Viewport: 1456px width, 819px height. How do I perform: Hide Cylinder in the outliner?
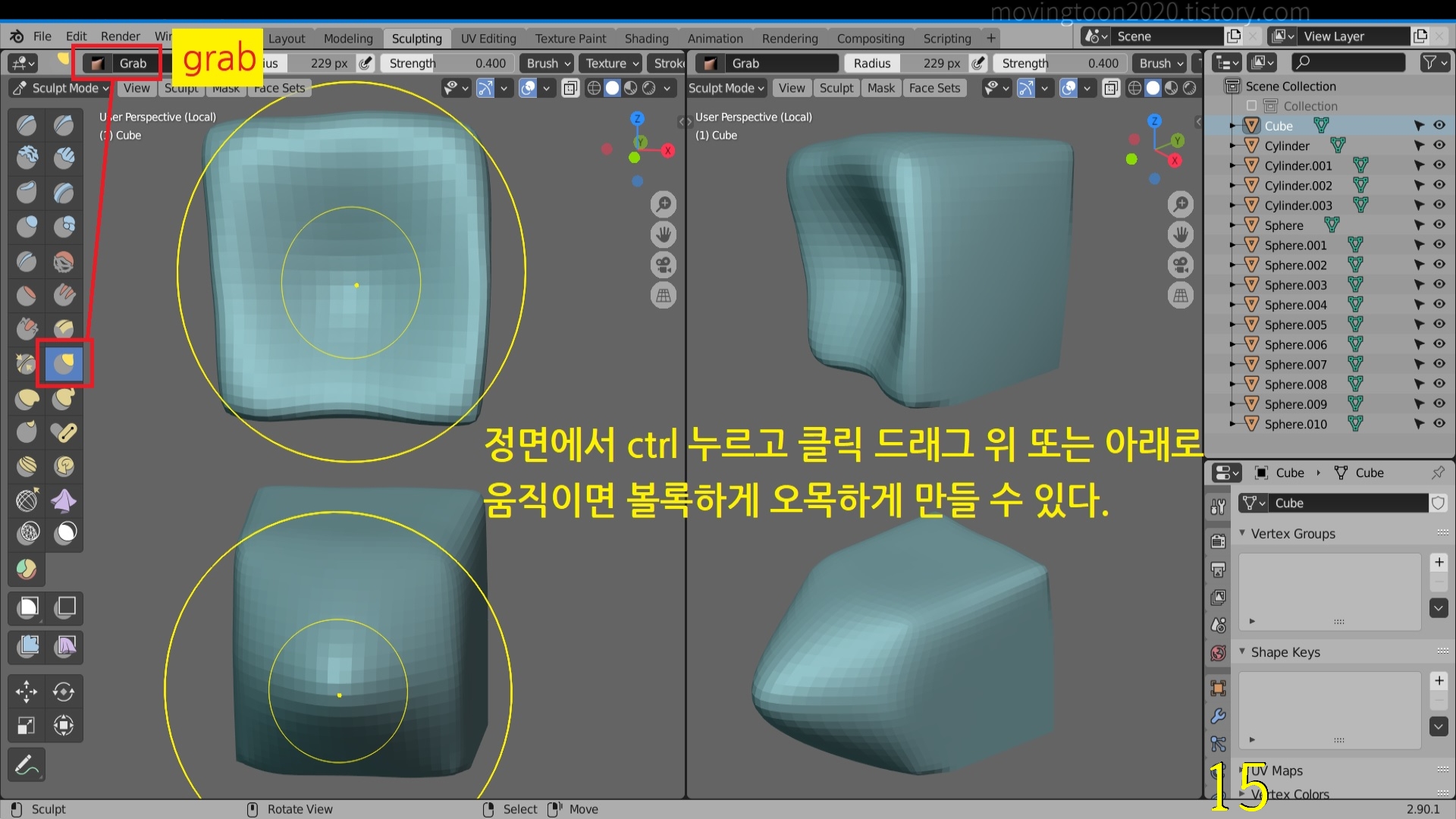[1439, 145]
